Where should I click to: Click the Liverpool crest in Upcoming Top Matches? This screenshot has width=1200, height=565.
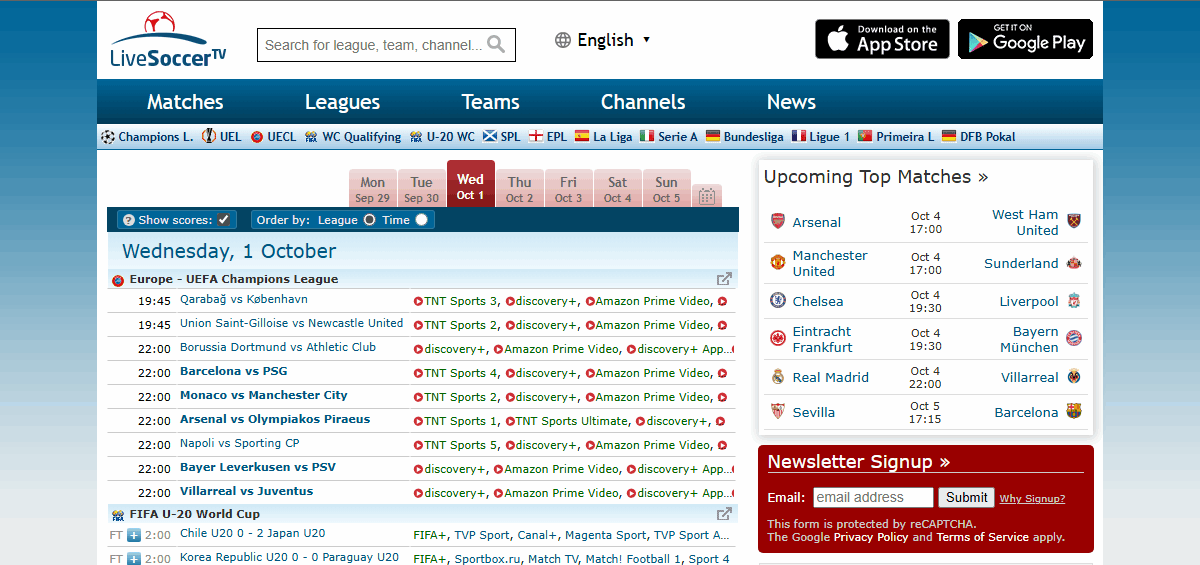tap(1074, 301)
